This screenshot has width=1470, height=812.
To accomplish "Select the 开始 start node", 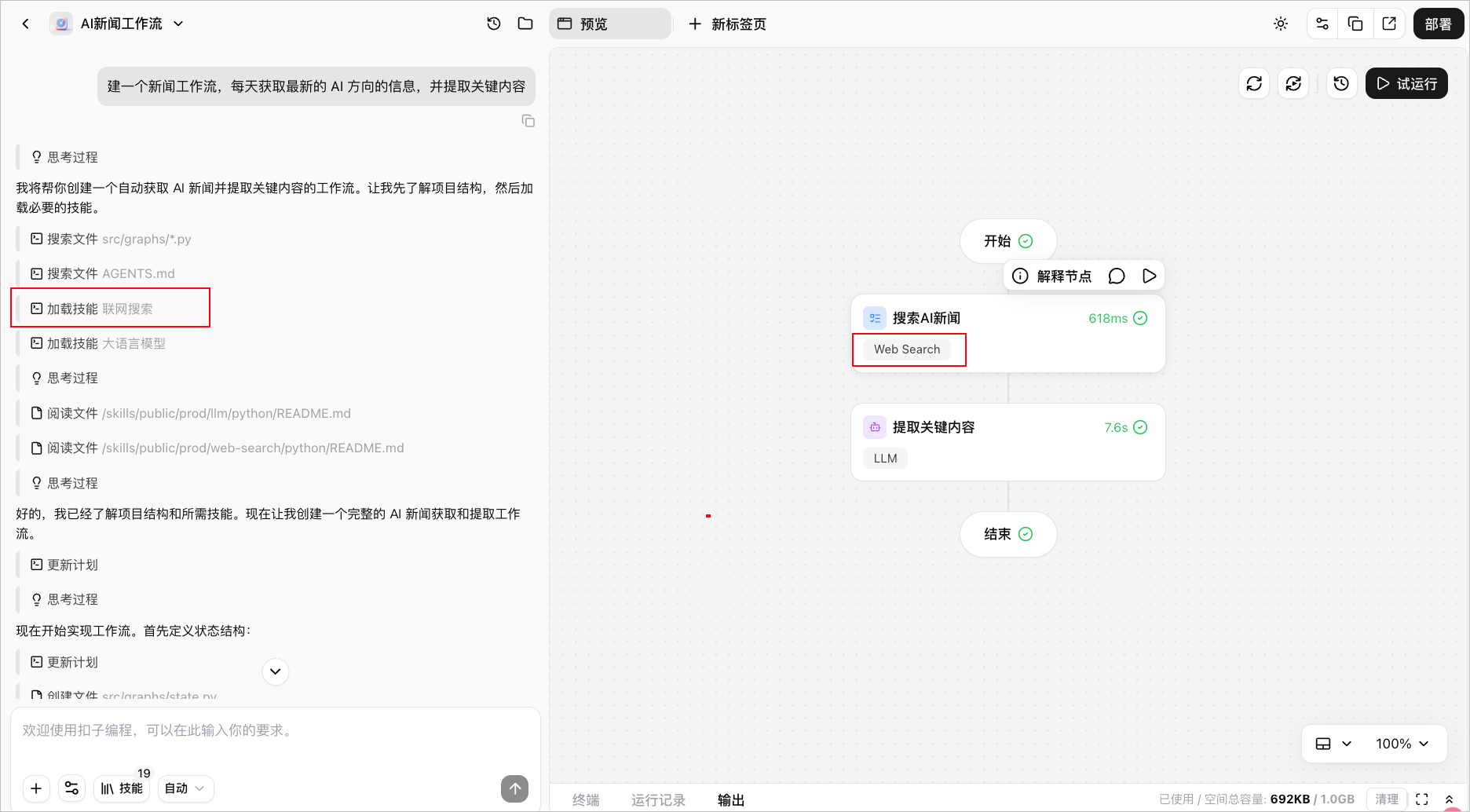I will [1008, 241].
